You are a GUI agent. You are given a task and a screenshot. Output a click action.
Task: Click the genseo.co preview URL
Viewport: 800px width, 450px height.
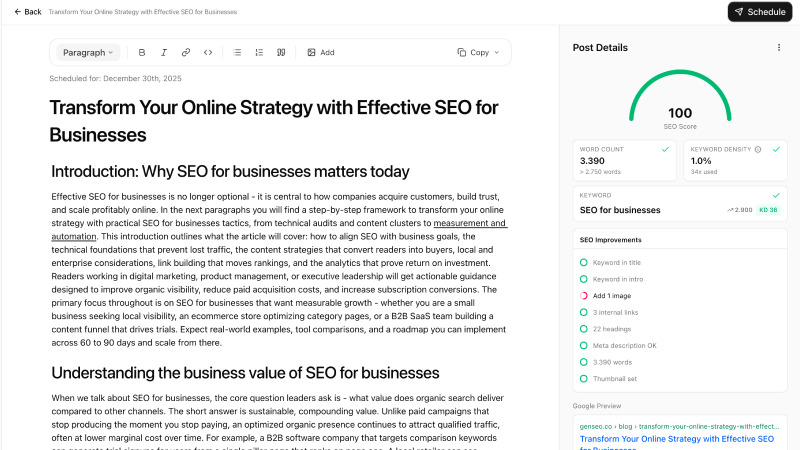(x=679, y=426)
